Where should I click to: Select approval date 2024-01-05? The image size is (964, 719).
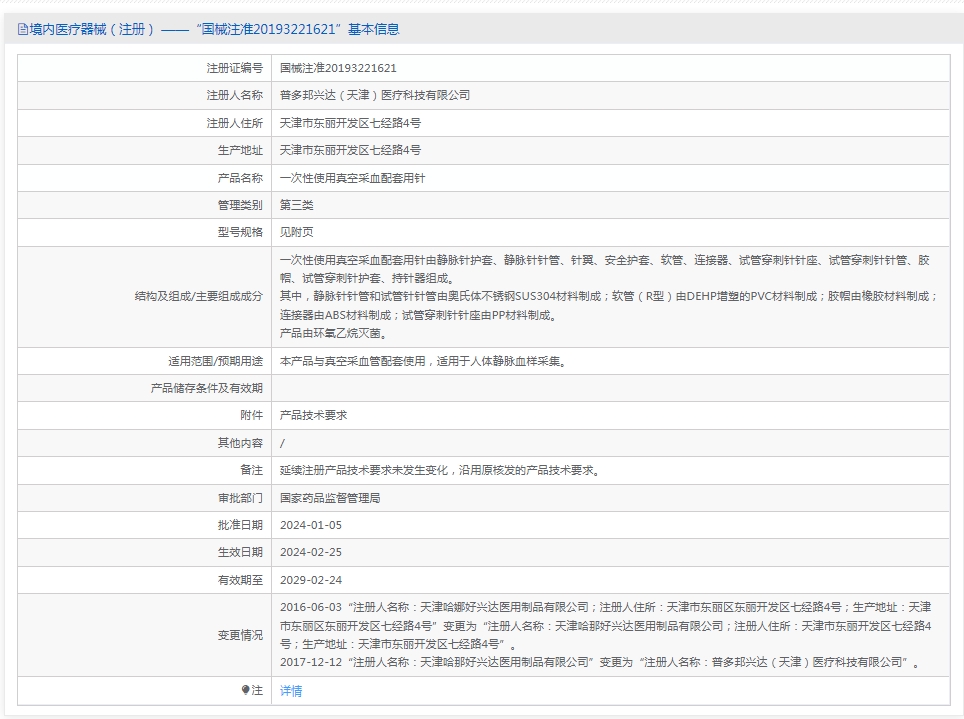310,525
